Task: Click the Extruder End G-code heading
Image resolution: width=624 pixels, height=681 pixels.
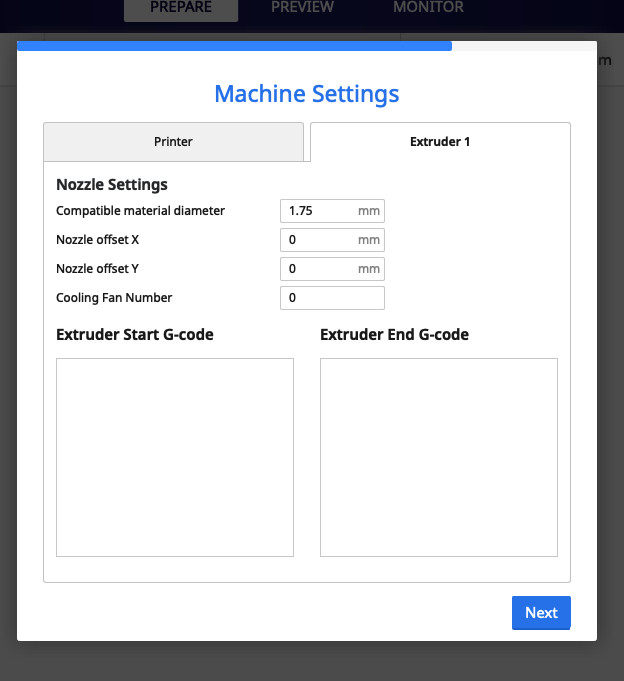Action: (394, 334)
